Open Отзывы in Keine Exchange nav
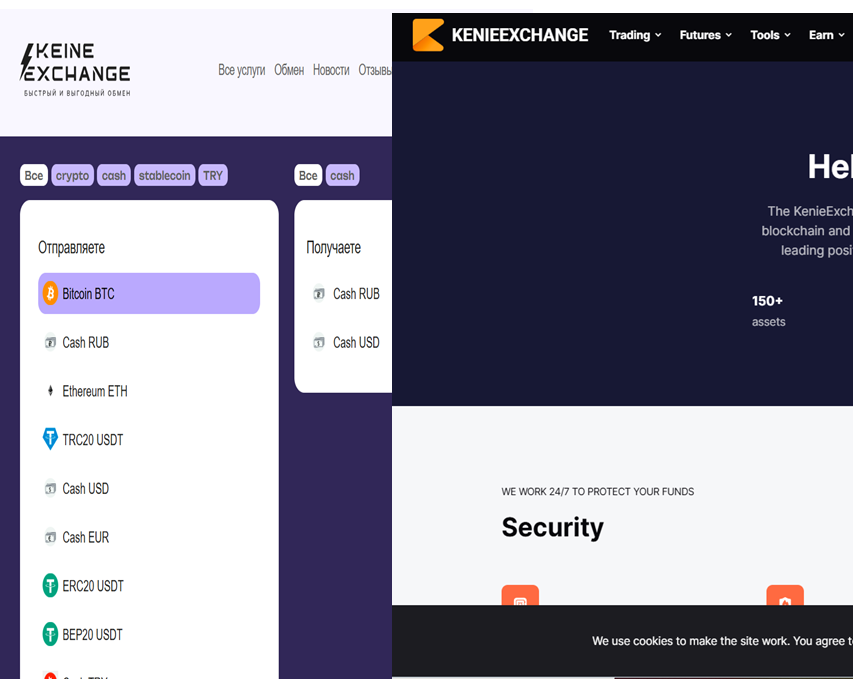The height and width of the screenshot is (679, 853). pos(375,70)
